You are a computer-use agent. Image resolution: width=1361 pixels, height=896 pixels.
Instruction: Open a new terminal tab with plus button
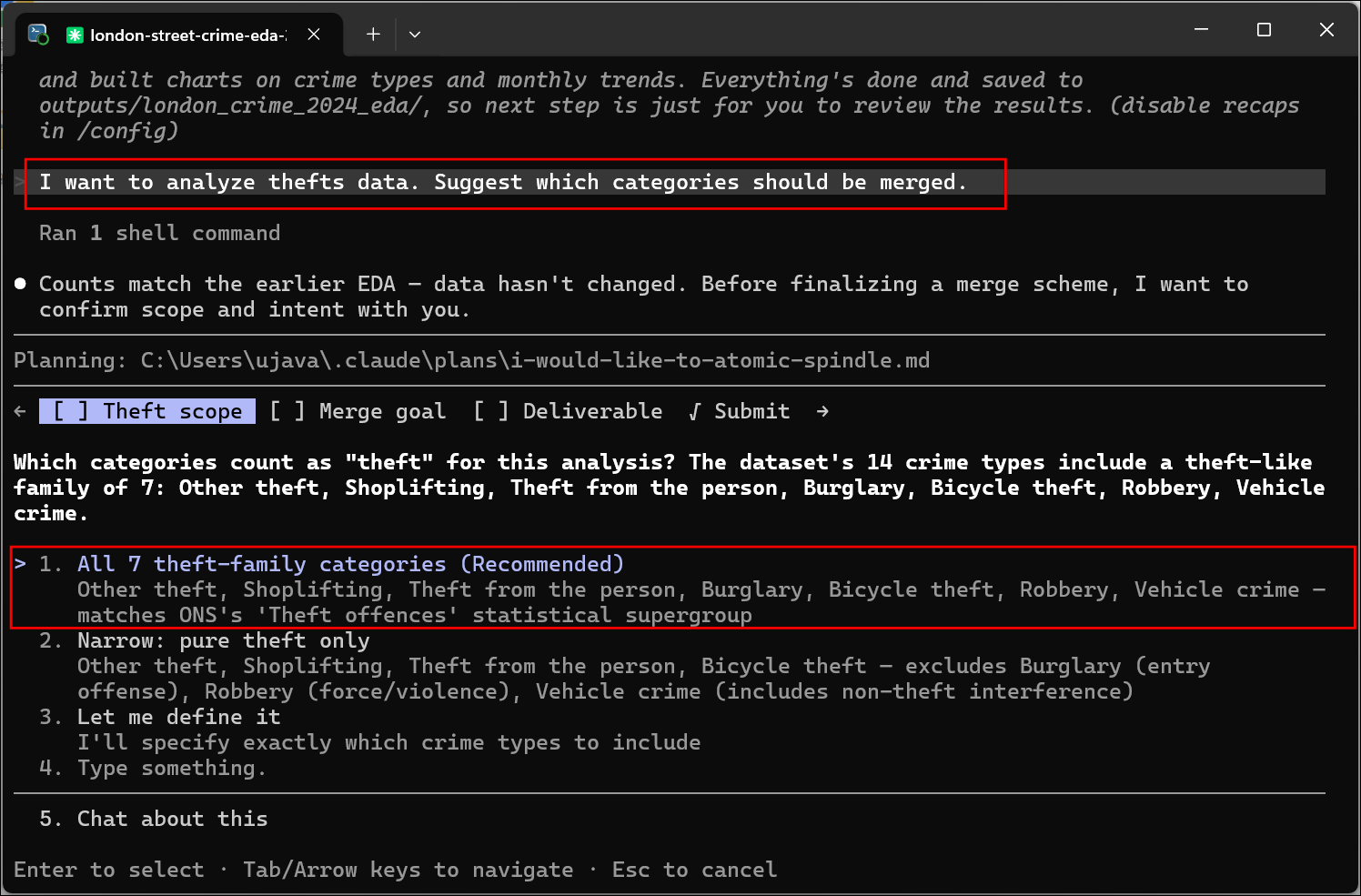click(x=373, y=35)
